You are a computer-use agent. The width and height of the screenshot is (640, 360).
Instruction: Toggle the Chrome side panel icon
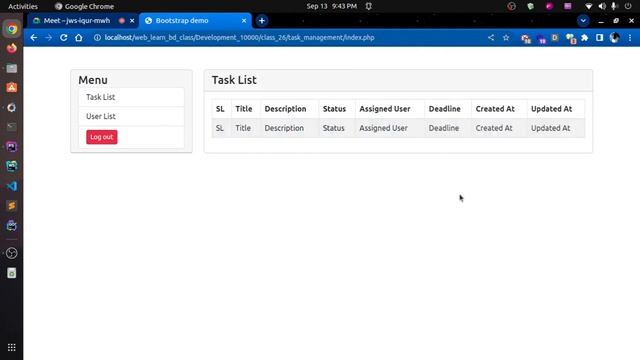[x=599, y=38]
